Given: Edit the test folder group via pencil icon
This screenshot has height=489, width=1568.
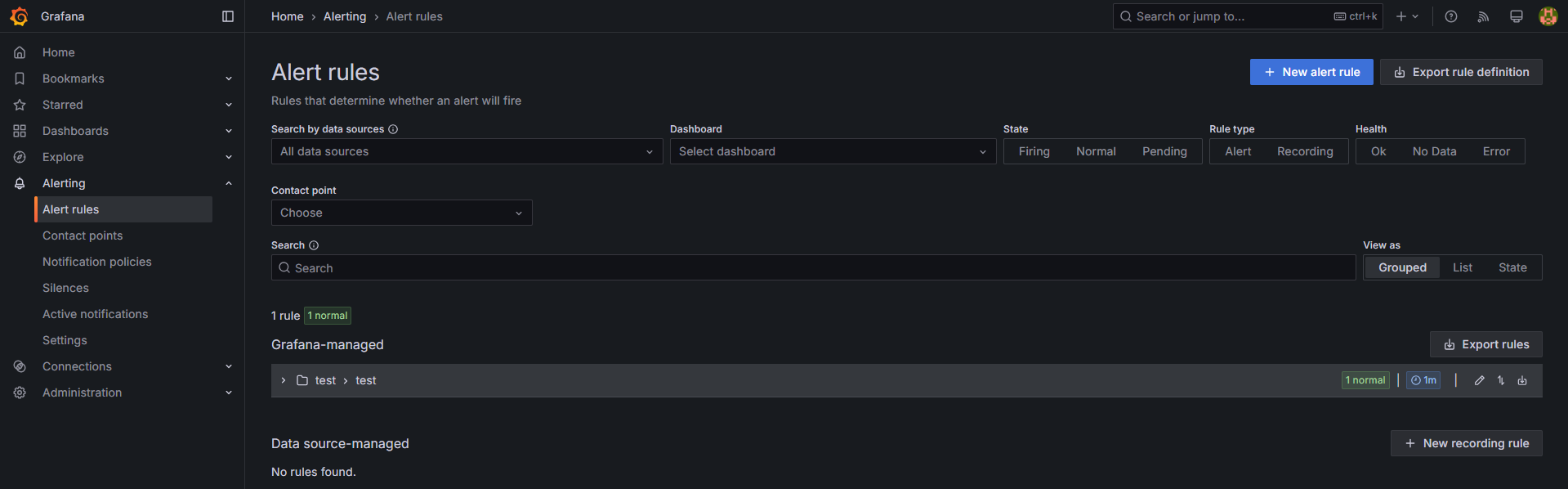Looking at the screenshot, I should pos(1479,380).
